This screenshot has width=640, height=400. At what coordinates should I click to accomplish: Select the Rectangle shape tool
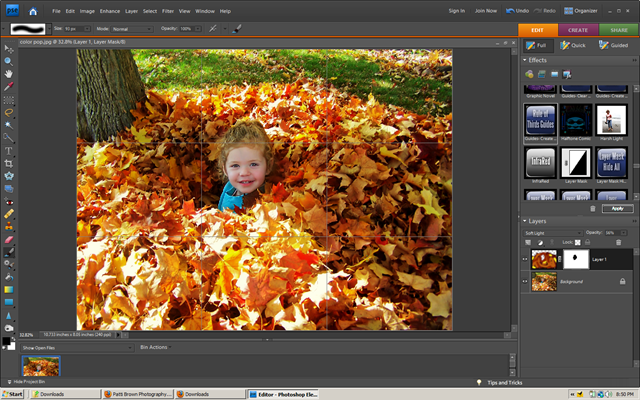click(9, 302)
